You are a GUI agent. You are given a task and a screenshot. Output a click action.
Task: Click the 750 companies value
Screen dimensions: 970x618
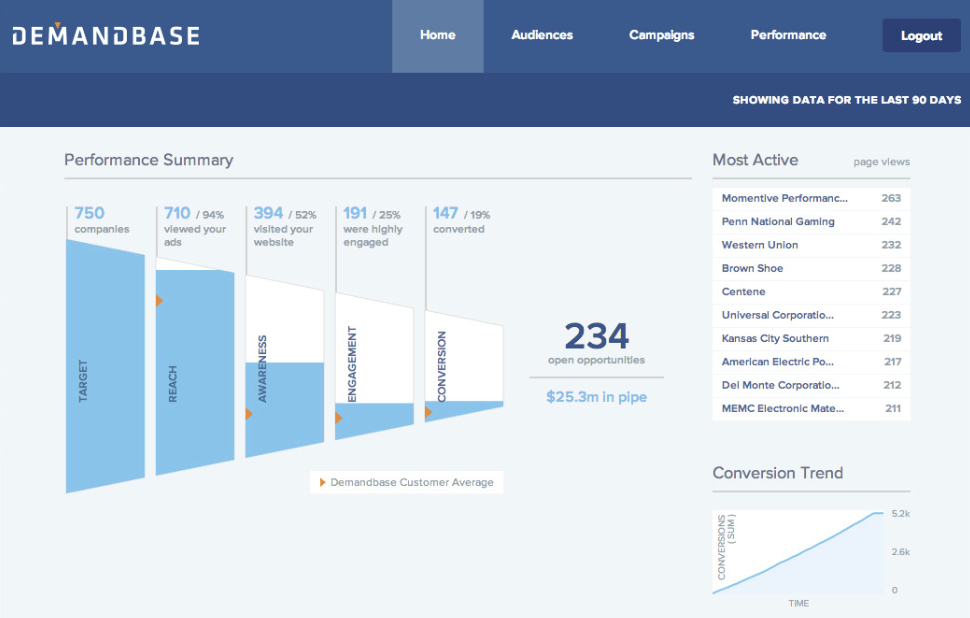89,213
